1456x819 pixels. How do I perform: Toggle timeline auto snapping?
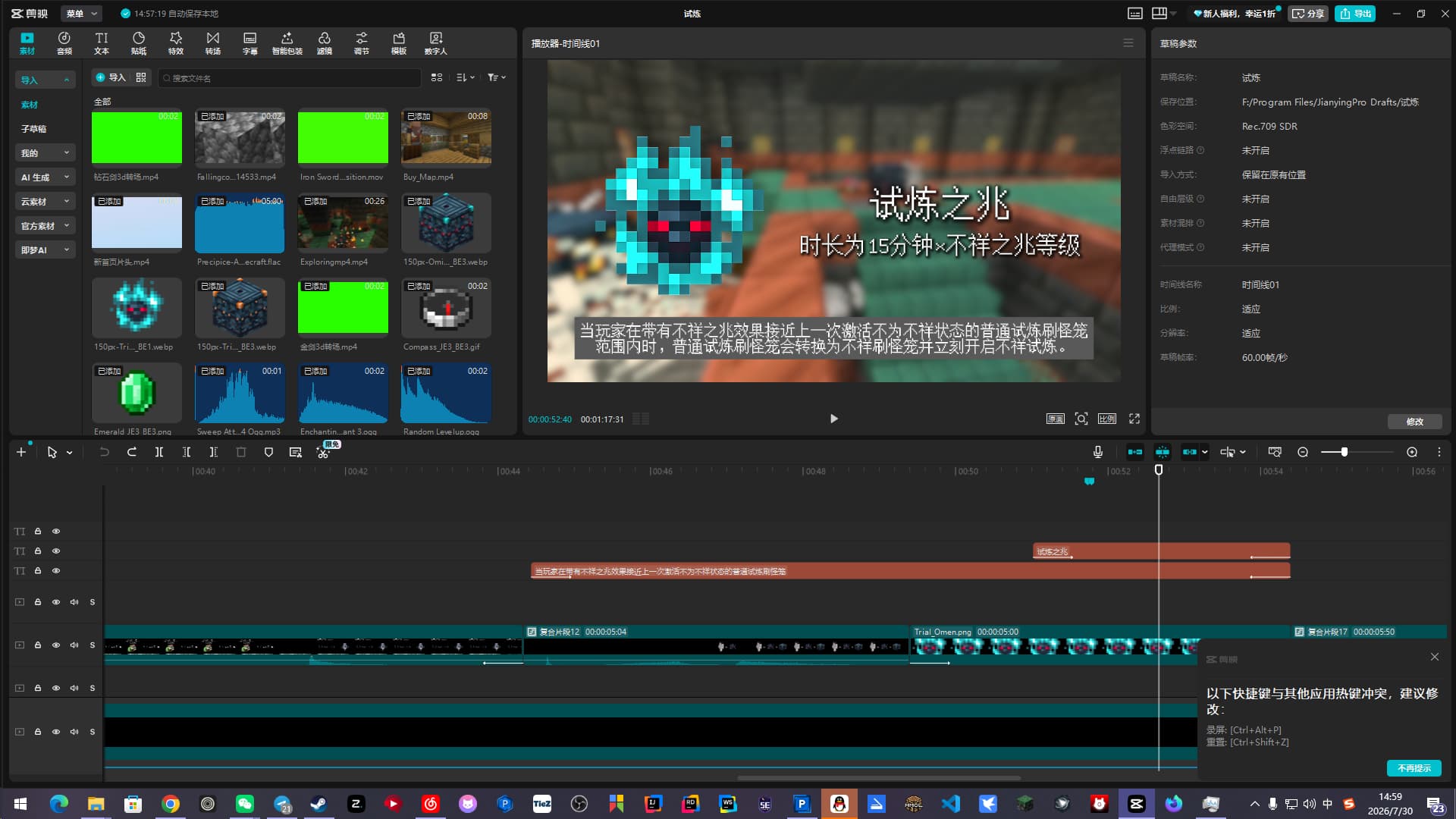click(x=1163, y=452)
